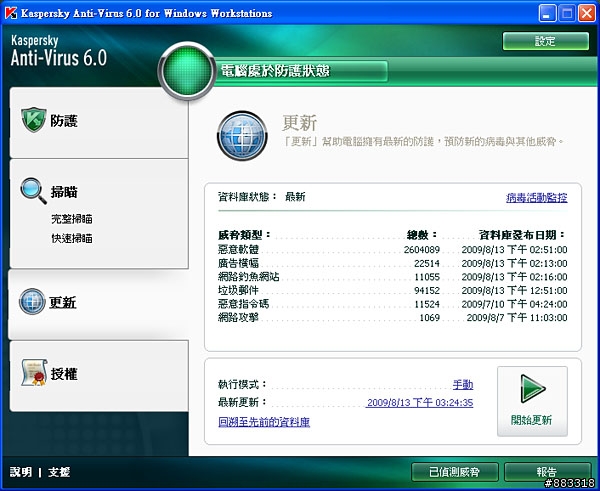Screen dimensions: 600x491
Task: Click the 資料庫狀態 最新 status text
Action: (262, 197)
